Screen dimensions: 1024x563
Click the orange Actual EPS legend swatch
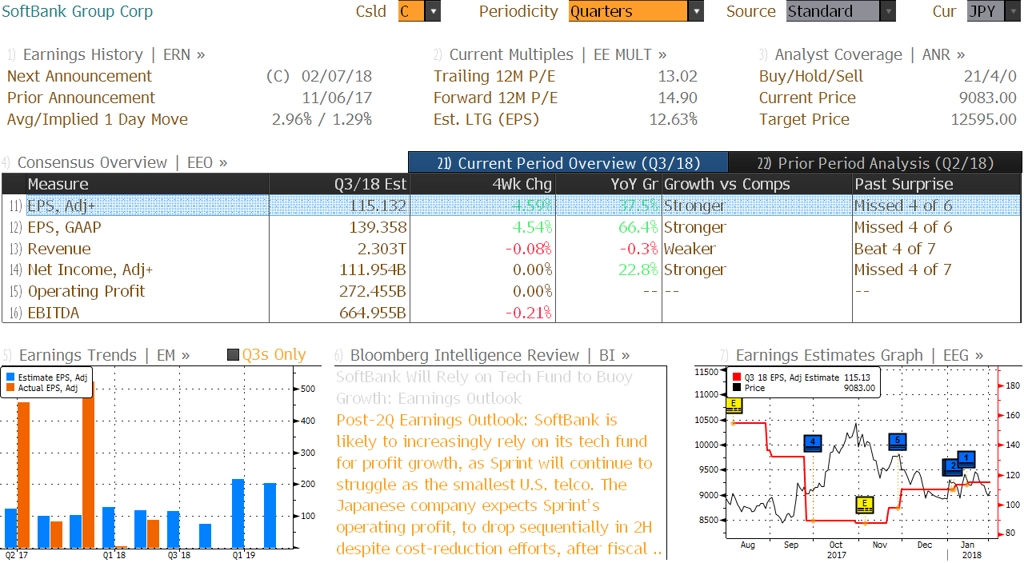point(10,387)
